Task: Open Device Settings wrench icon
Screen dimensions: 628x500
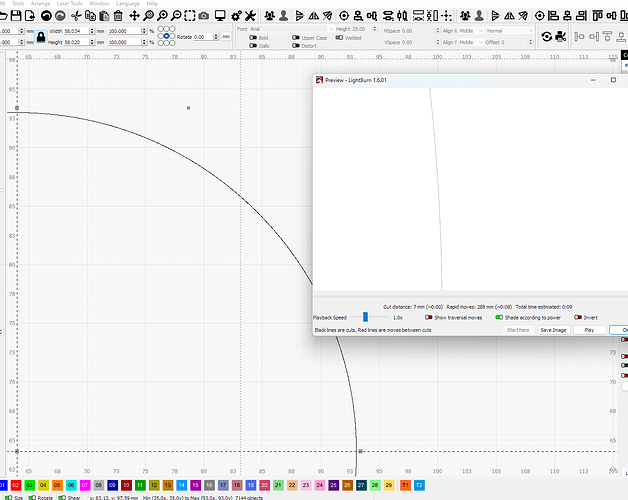Action: [x=250, y=16]
